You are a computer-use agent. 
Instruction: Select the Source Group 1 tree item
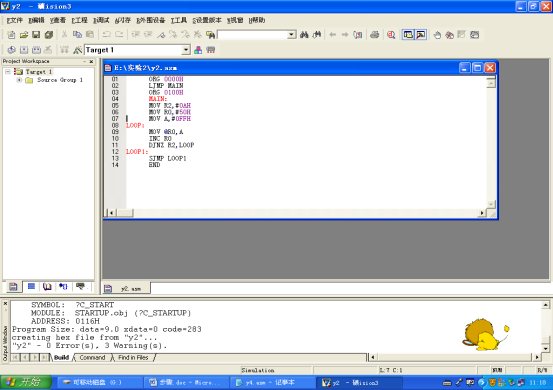[60, 80]
